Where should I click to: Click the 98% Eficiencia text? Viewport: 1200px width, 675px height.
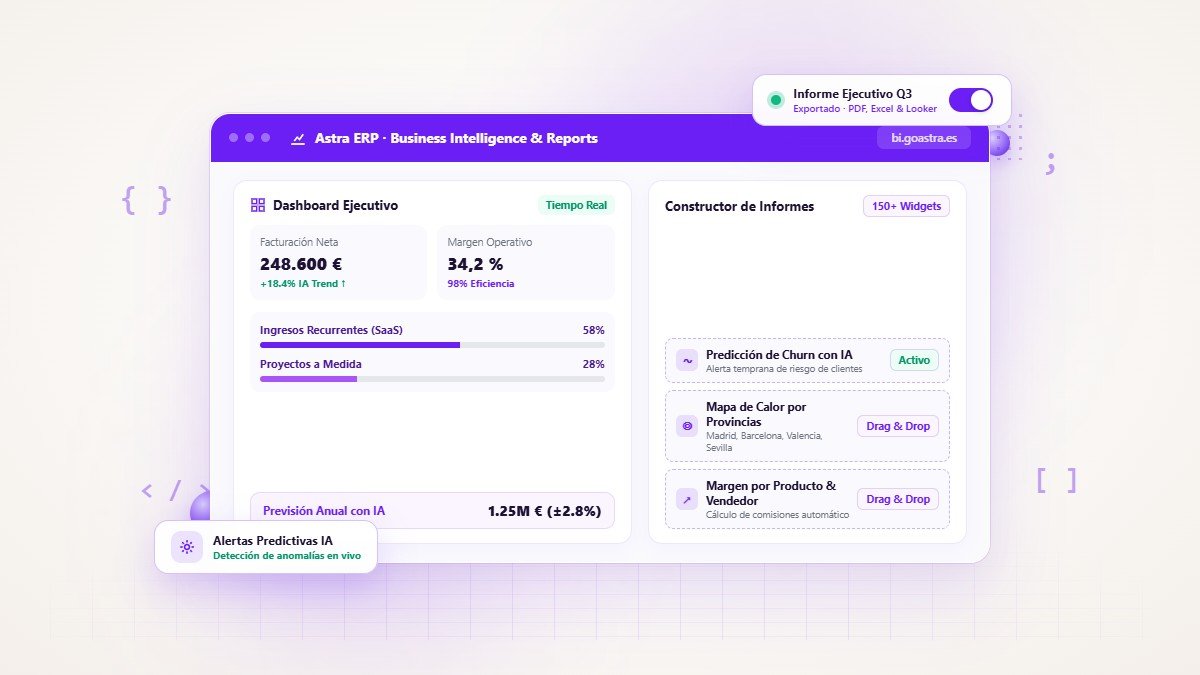480,284
